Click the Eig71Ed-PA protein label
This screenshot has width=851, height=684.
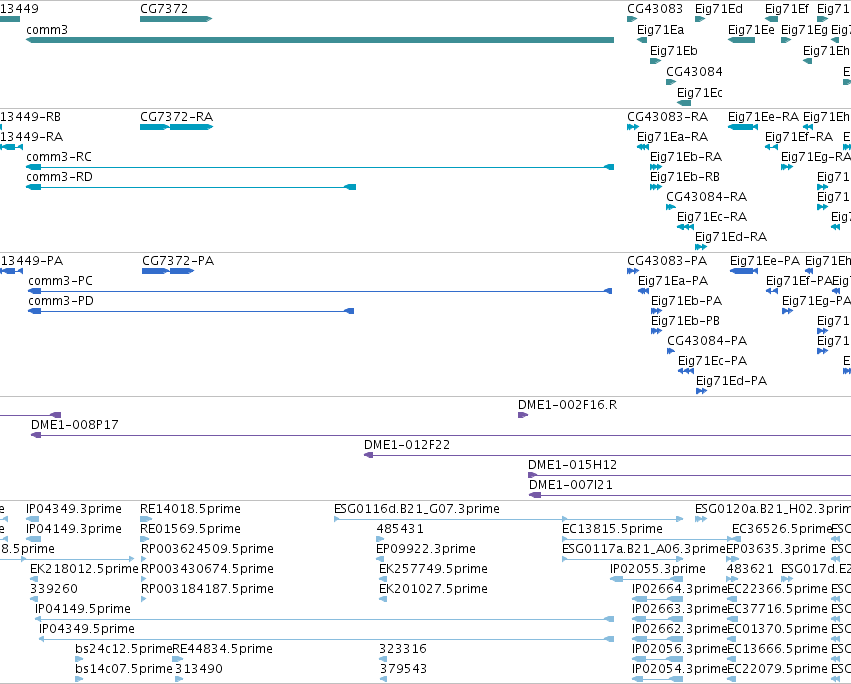(x=732, y=382)
